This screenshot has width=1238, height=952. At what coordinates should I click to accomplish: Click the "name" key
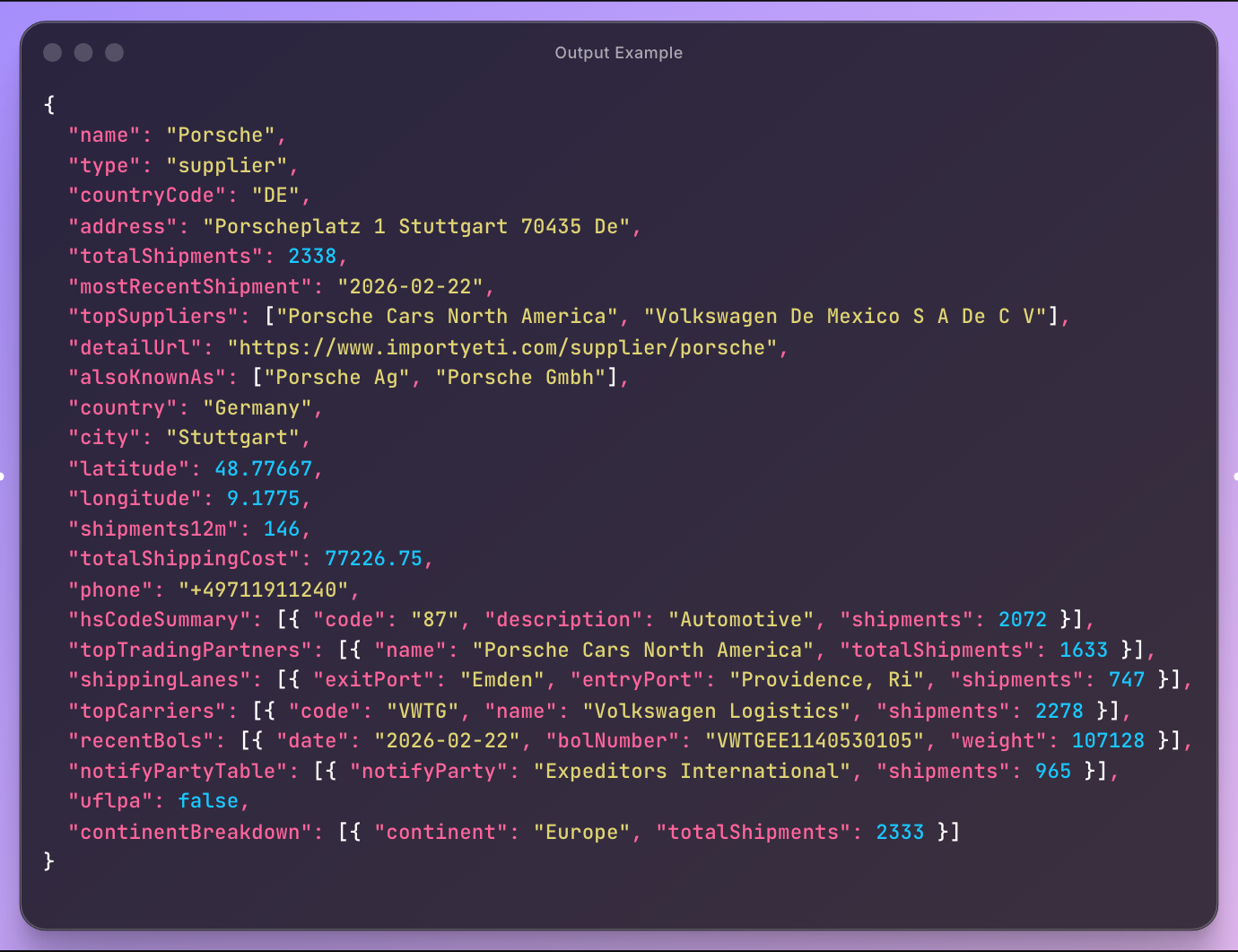[x=105, y=135]
